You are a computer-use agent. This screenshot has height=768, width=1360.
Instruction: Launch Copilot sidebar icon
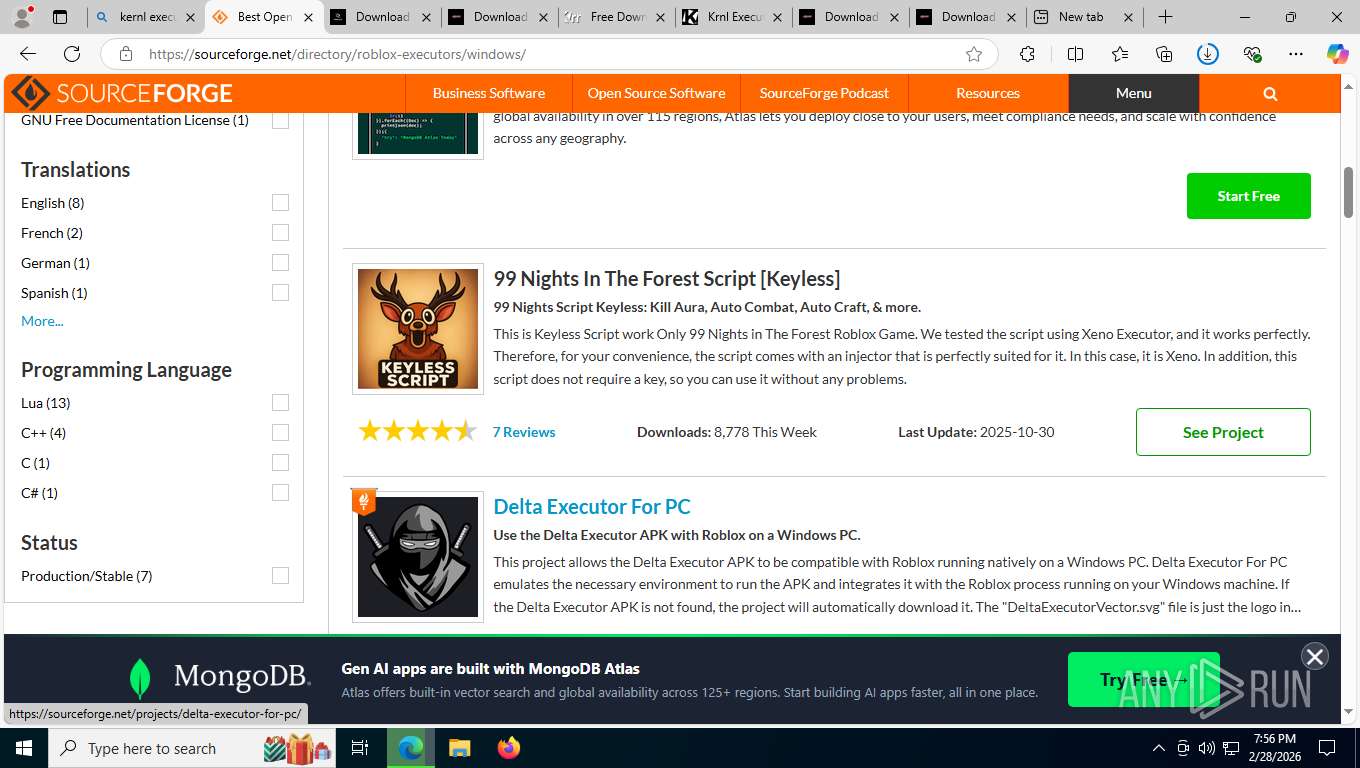pos(1337,54)
